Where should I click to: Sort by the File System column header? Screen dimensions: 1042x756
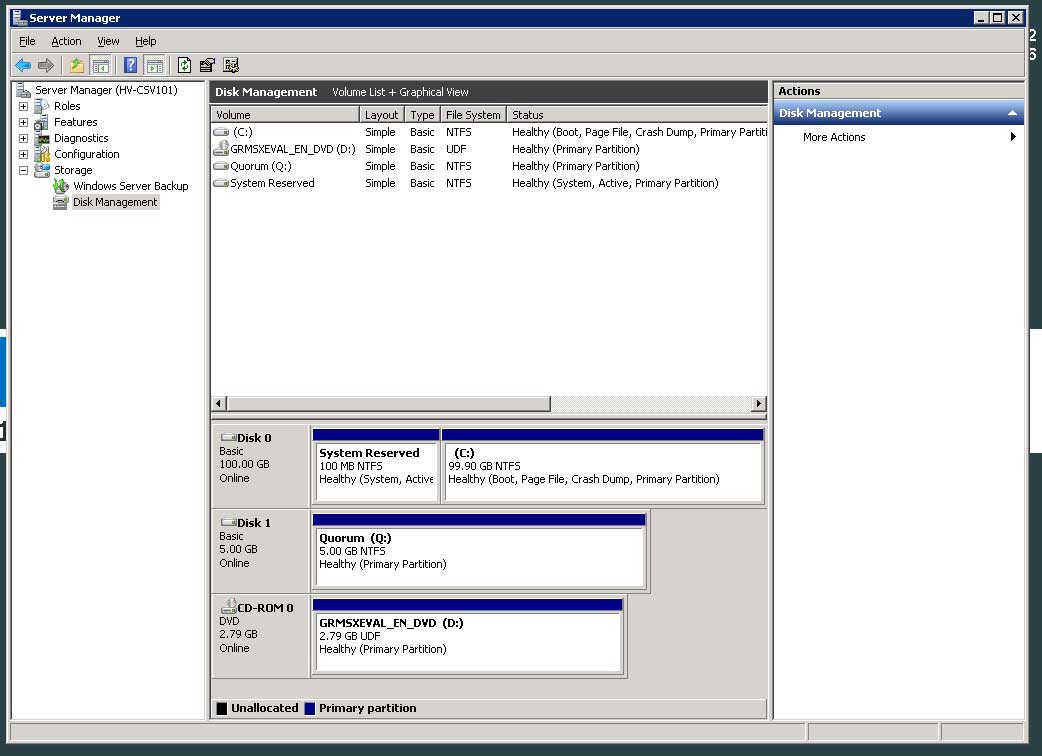click(x=473, y=115)
